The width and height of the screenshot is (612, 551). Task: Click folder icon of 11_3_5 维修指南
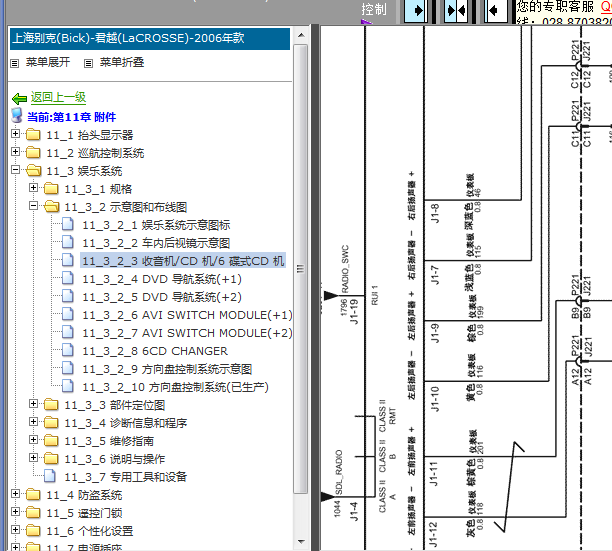(51, 441)
